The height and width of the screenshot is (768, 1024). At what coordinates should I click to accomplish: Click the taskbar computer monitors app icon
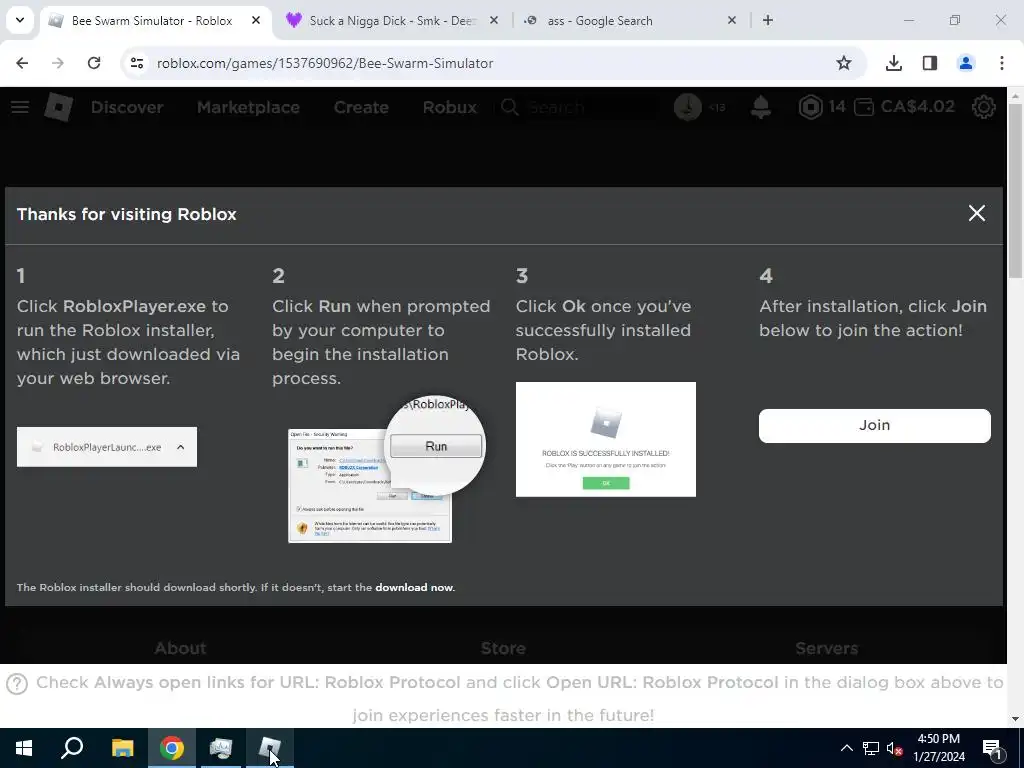[221, 748]
